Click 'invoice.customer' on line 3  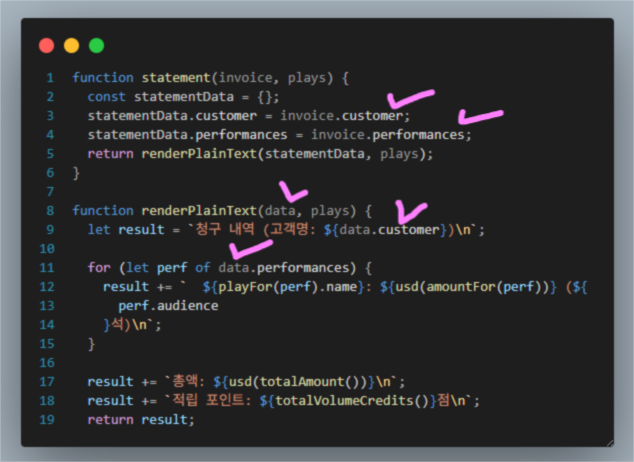click(x=342, y=116)
